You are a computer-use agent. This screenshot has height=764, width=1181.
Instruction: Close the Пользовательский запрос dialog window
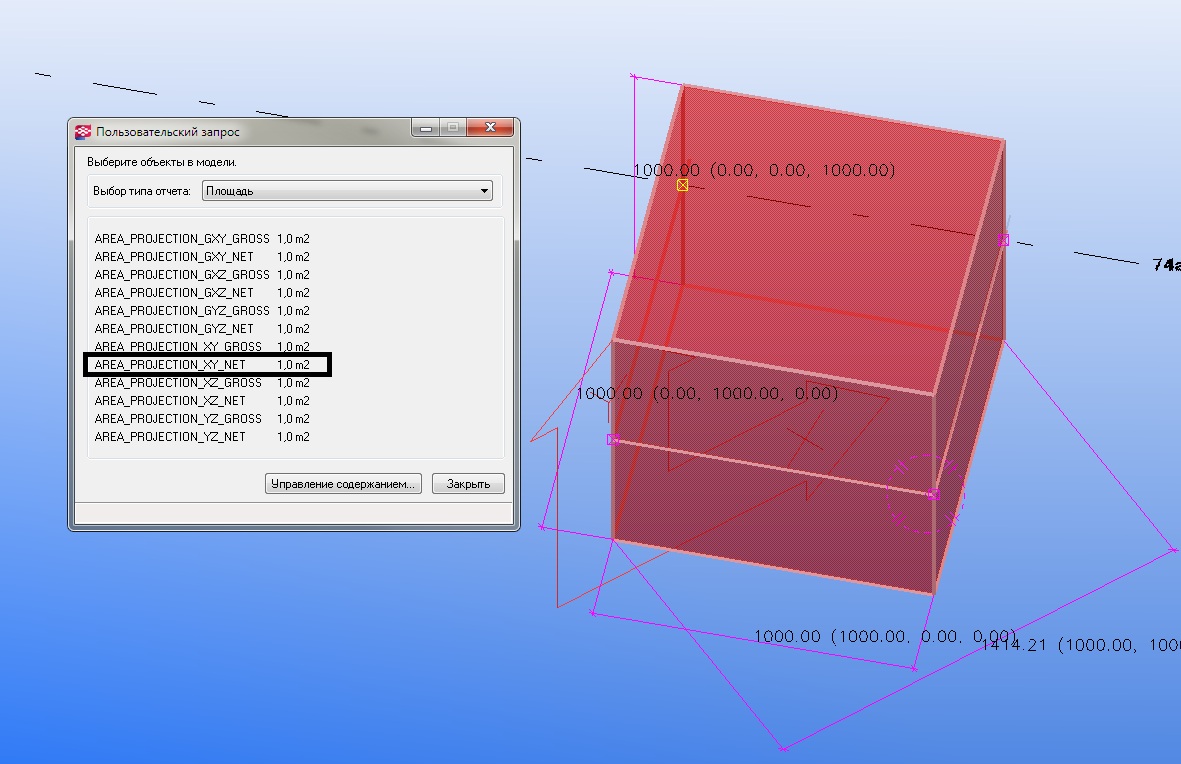(491, 128)
